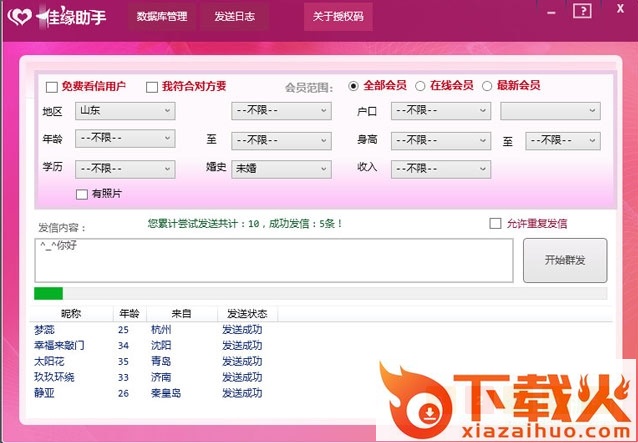Select the row for 梦蕊
The height and width of the screenshot is (443, 638).
tap(321, 330)
